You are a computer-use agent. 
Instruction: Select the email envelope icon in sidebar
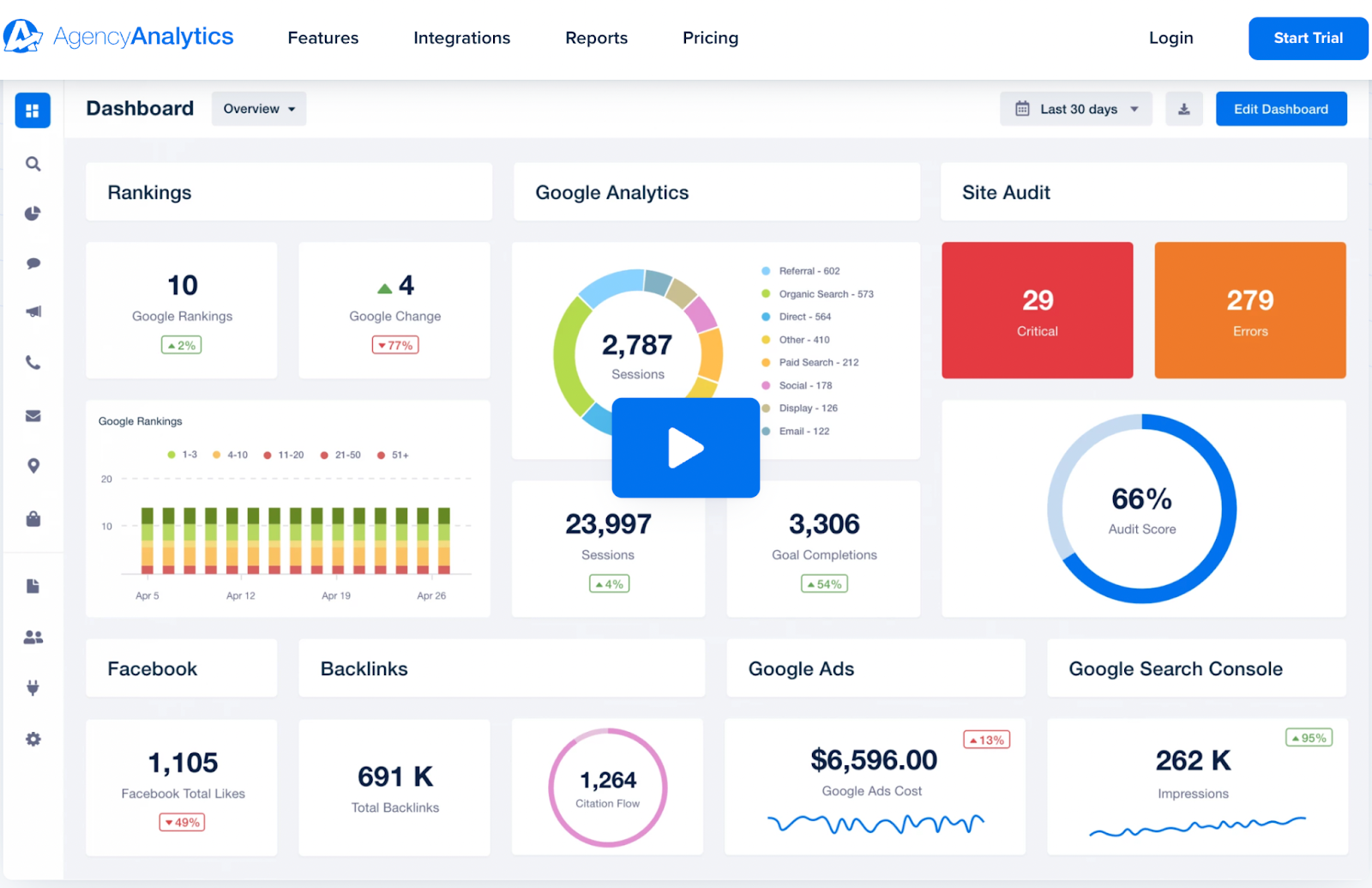(x=33, y=415)
